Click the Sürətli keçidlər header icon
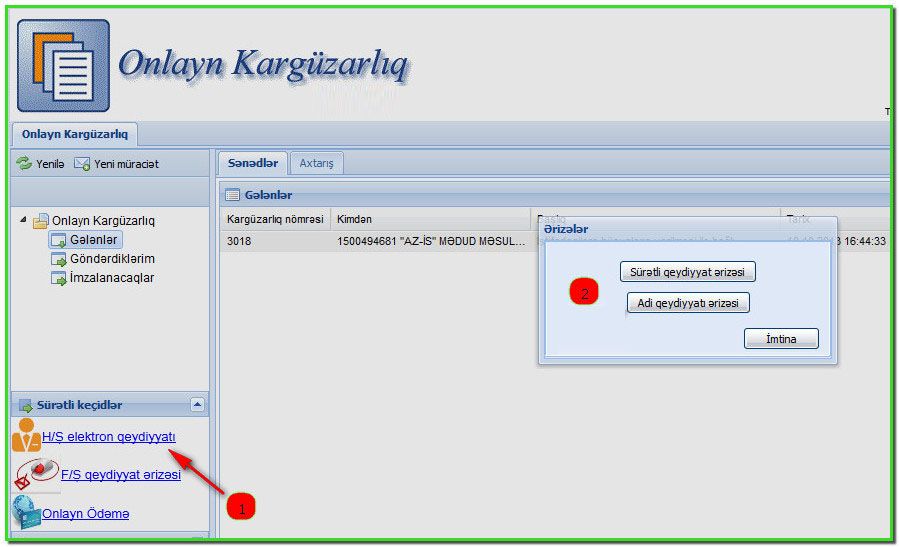The height and width of the screenshot is (547, 899). click(26, 405)
